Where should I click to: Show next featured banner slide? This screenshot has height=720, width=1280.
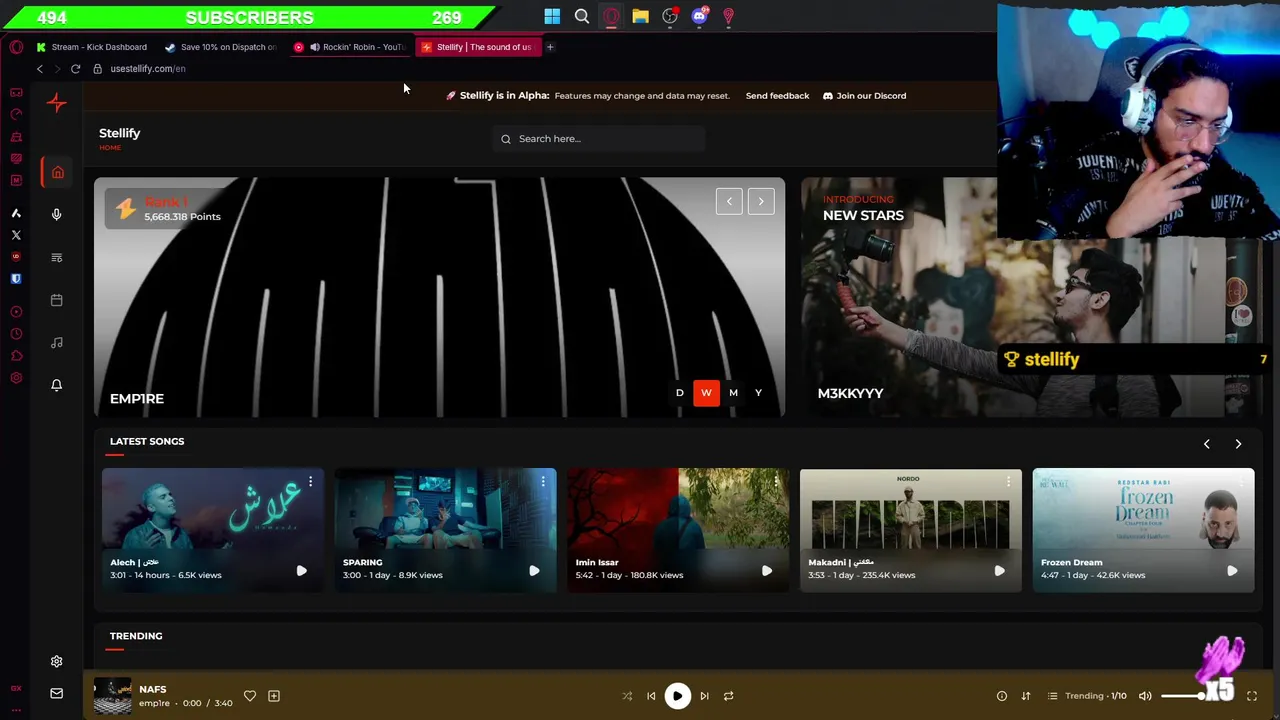coord(761,202)
